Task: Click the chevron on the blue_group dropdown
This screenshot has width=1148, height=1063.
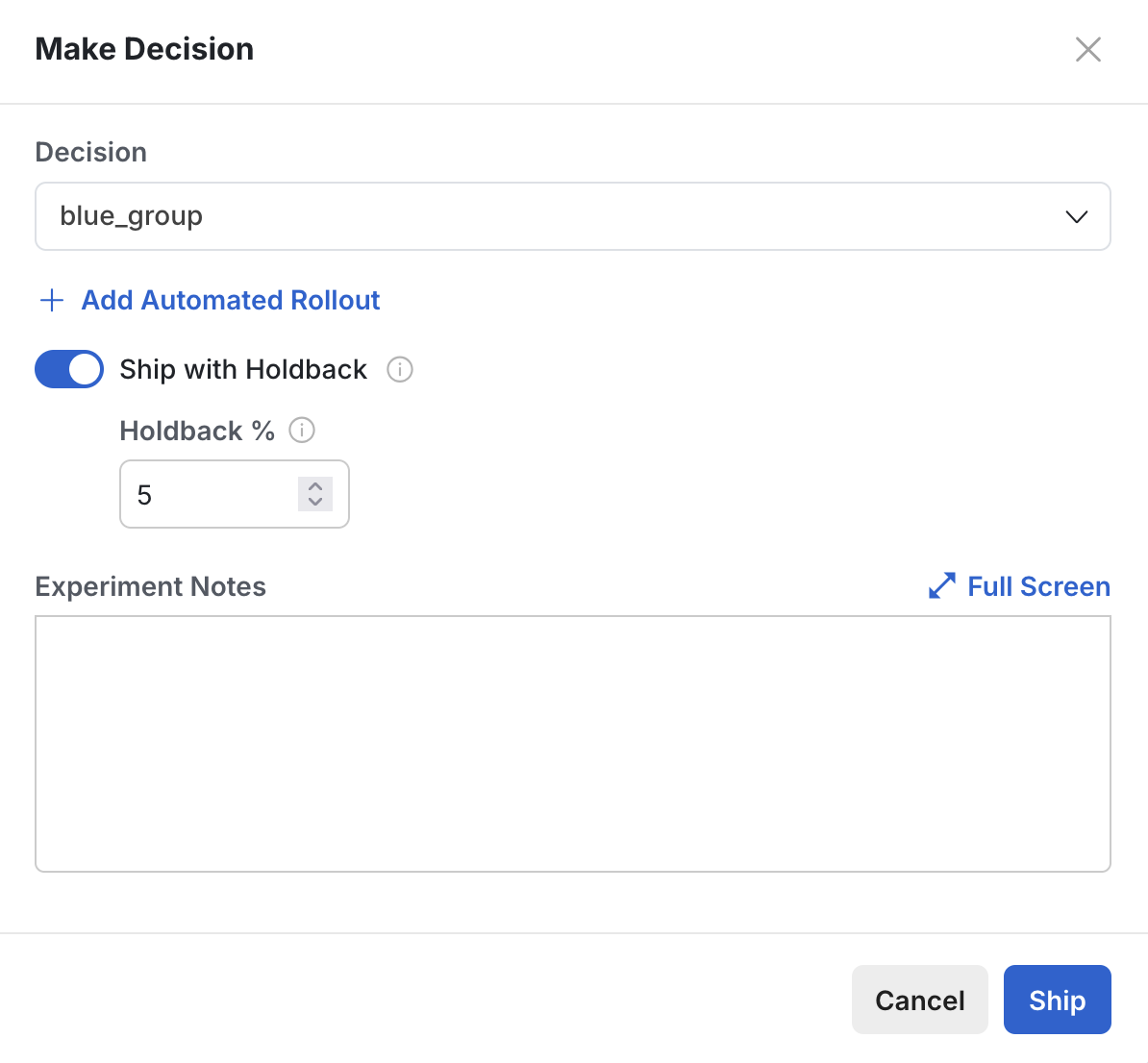Action: tap(1076, 216)
